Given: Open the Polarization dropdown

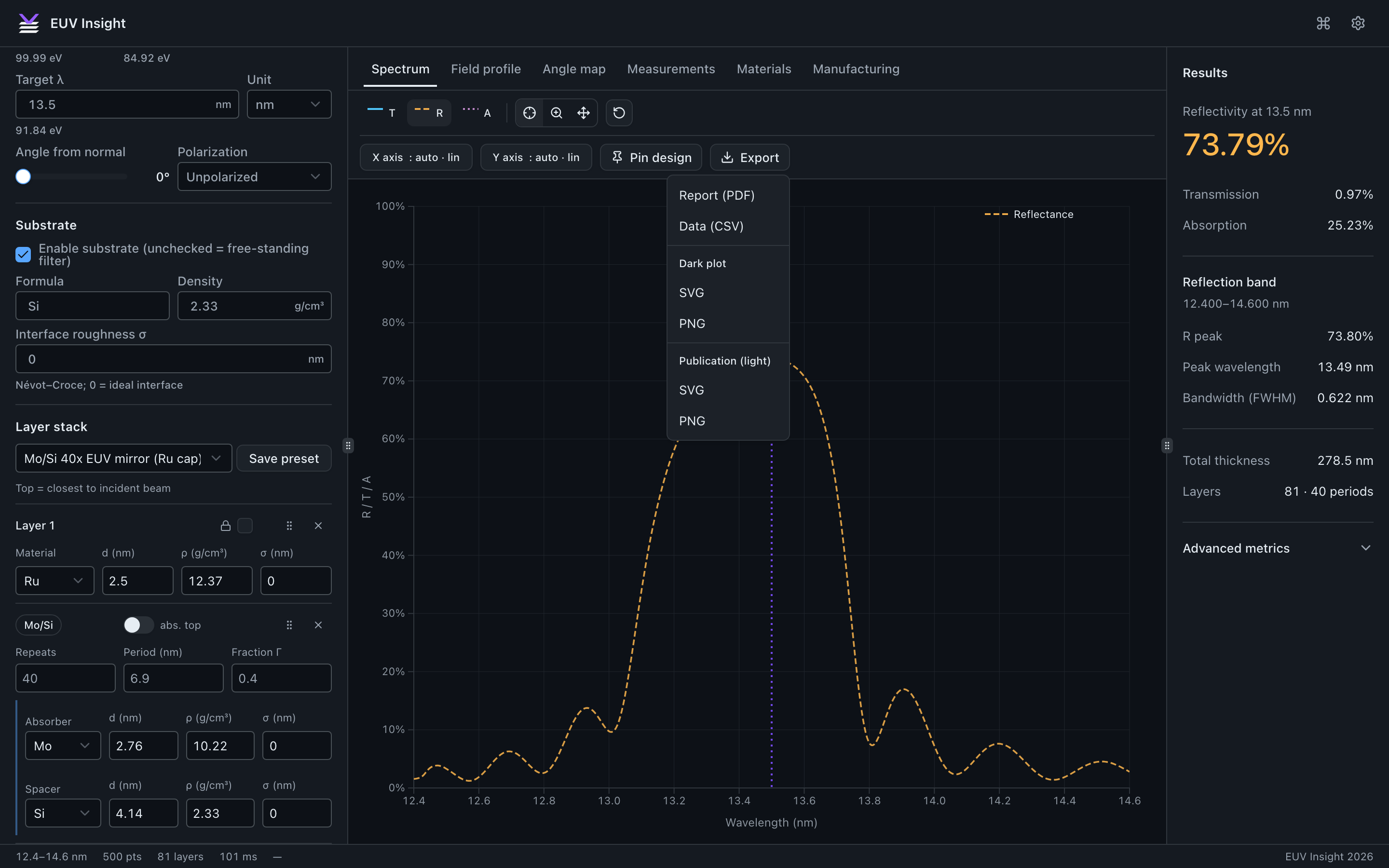Looking at the screenshot, I should point(254,176).
